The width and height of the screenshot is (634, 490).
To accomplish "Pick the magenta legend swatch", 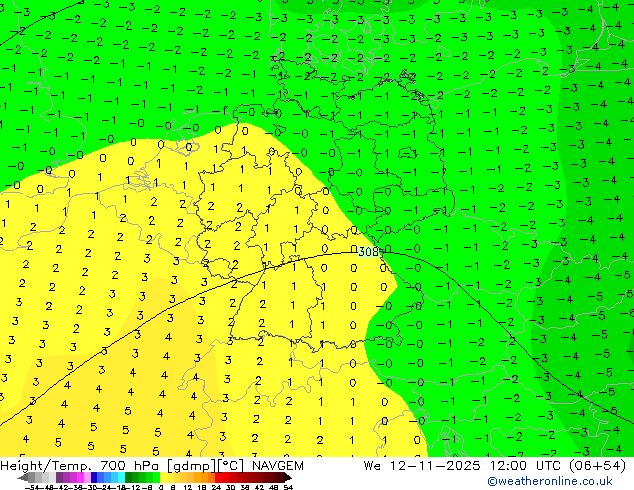I will 80,477.
